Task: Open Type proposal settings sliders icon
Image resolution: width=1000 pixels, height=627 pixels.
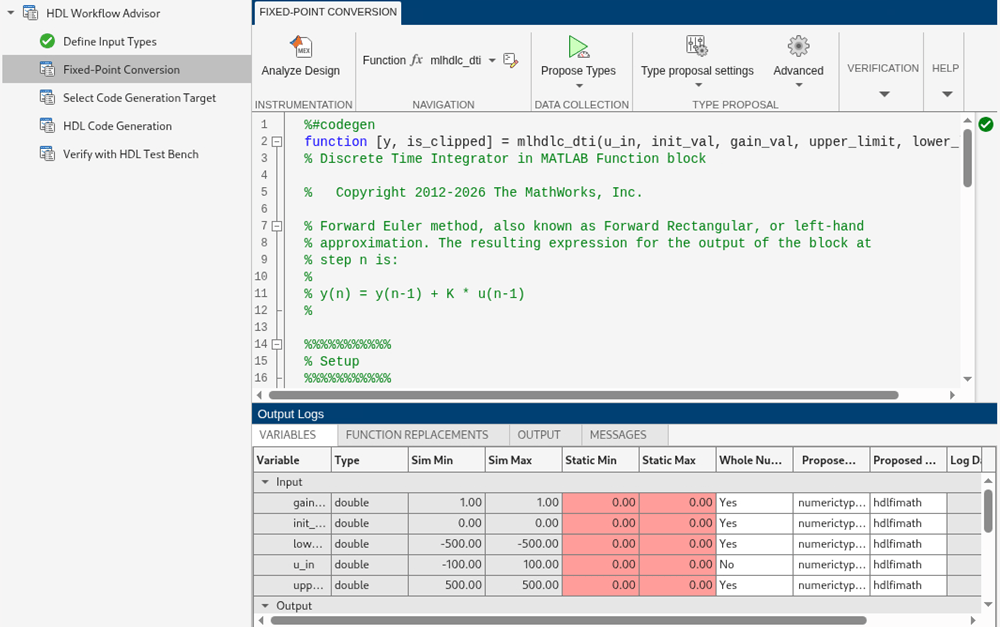Action: (x=696, y=46)
